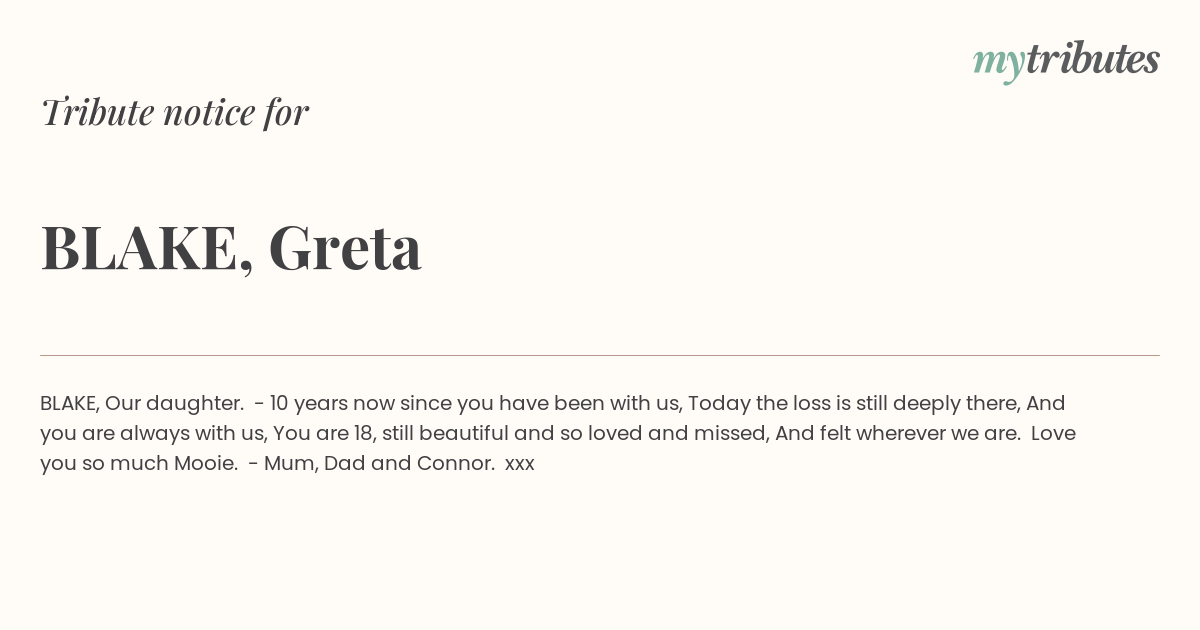The width and height of the screenshot is (1200, 630).
Task: Click the phrase "Today the loss"
Action: point(750,404)
